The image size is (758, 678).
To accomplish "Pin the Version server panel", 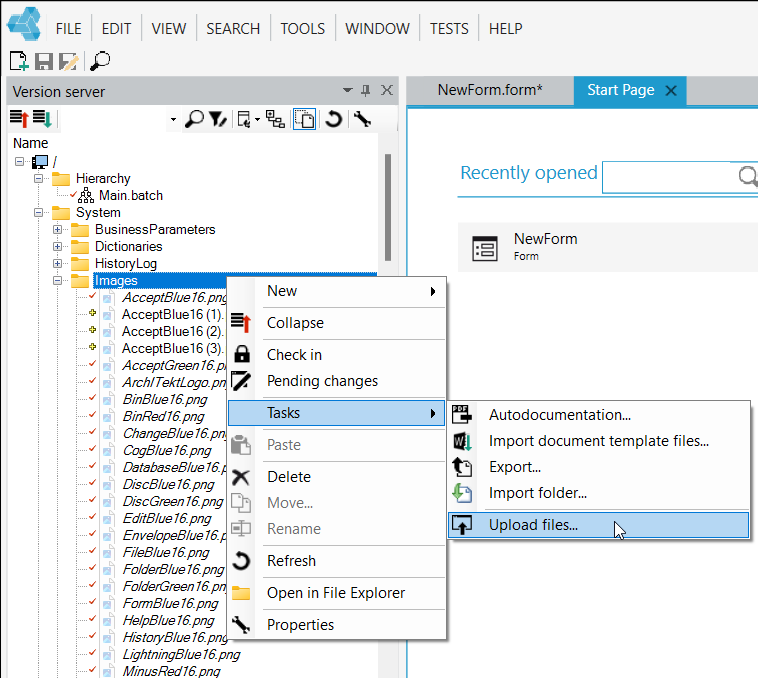I will 366,90.
